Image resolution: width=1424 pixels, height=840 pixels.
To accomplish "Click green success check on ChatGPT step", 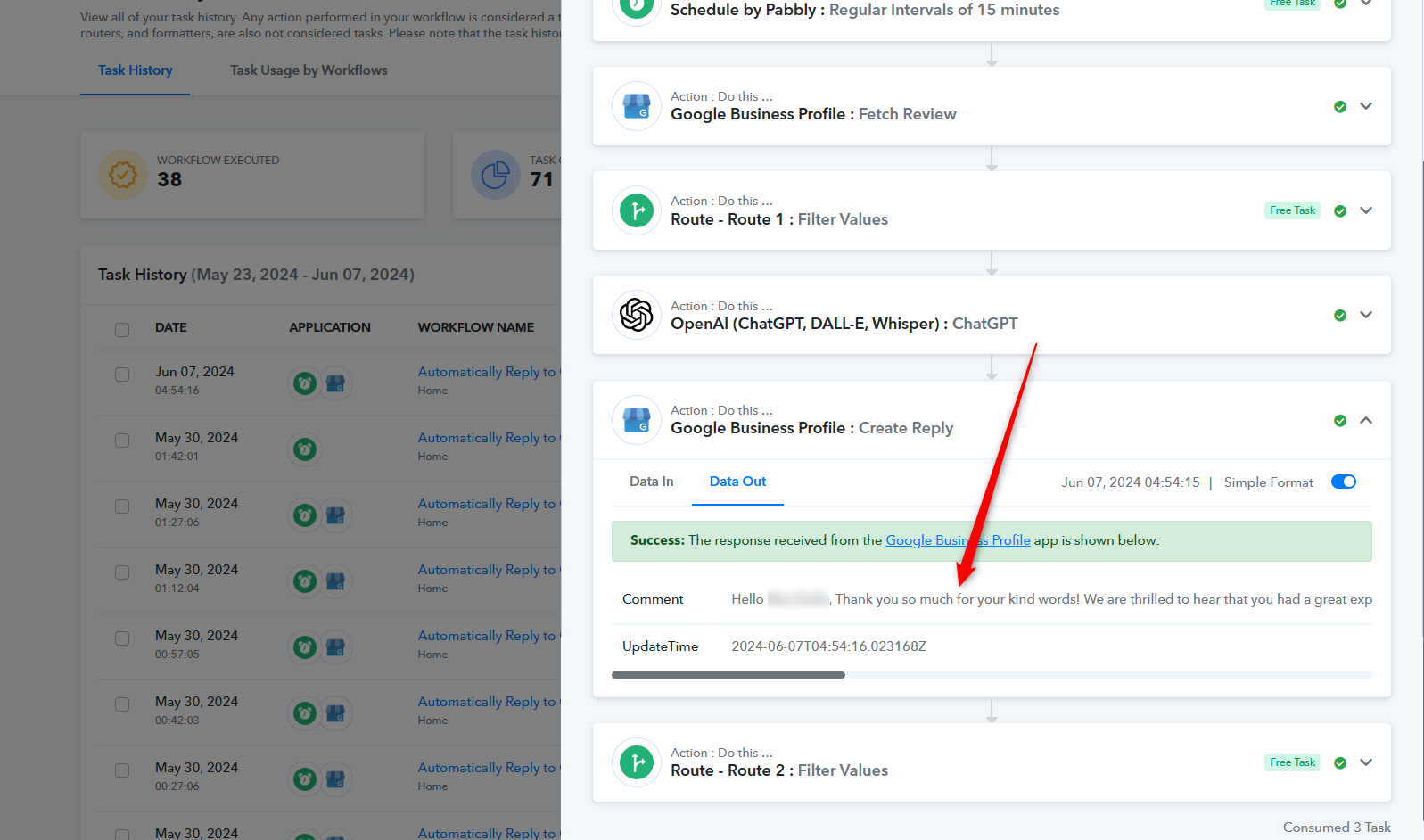I will click(1340, 316).
